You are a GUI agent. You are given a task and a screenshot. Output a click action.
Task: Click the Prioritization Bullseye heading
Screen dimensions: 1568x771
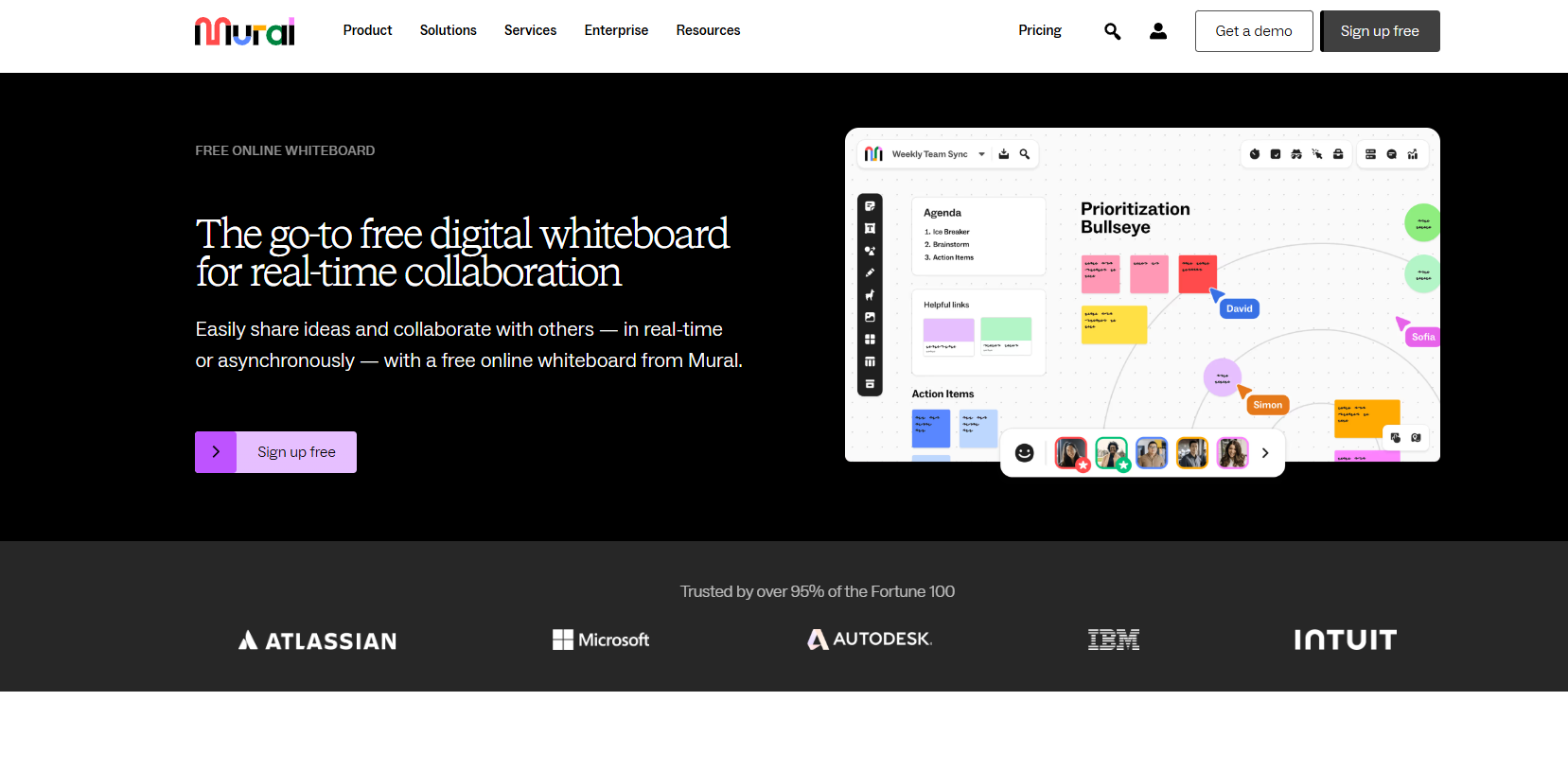tap(1136, 218)
